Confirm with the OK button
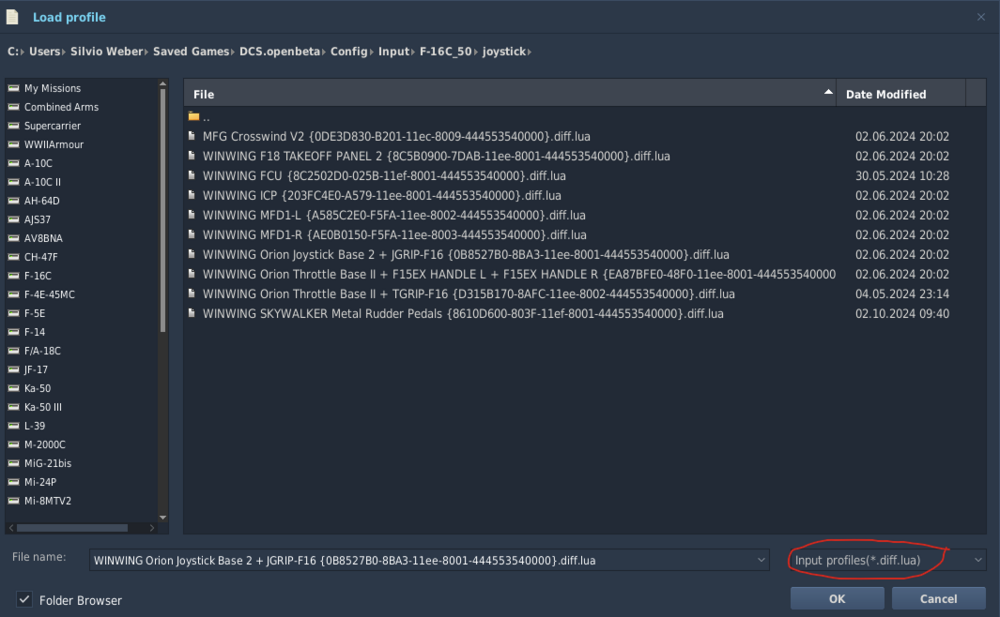Screen dimensions: 1000x617 point(837,598)
